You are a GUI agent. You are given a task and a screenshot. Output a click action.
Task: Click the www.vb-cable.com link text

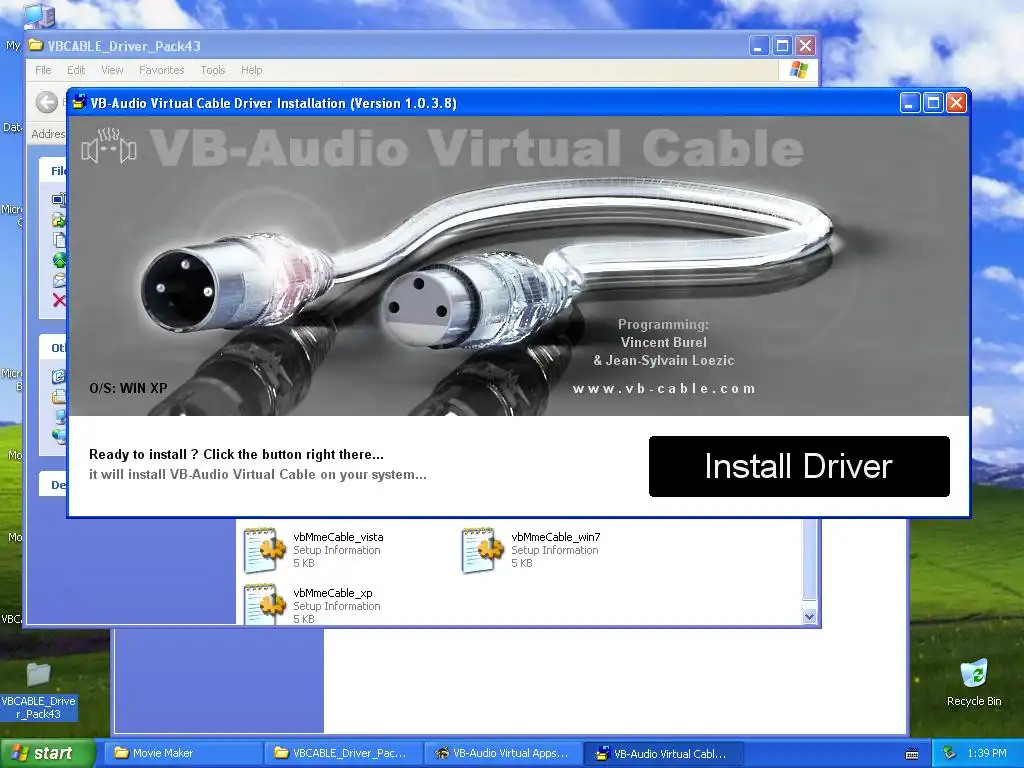pos(664,389)
